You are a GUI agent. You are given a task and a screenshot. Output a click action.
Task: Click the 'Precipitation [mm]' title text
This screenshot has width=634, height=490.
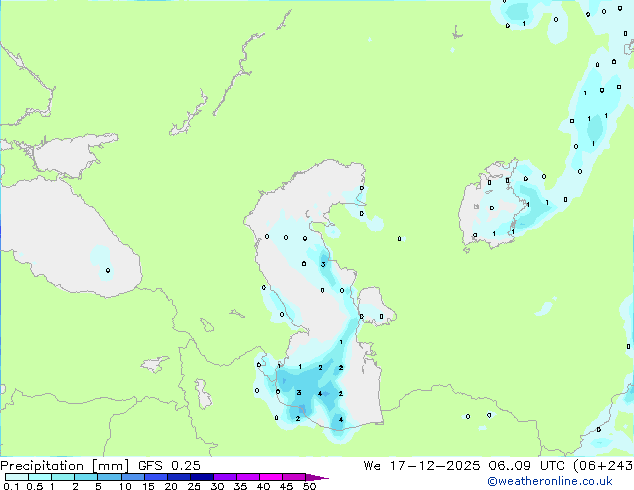pos(65,466)
